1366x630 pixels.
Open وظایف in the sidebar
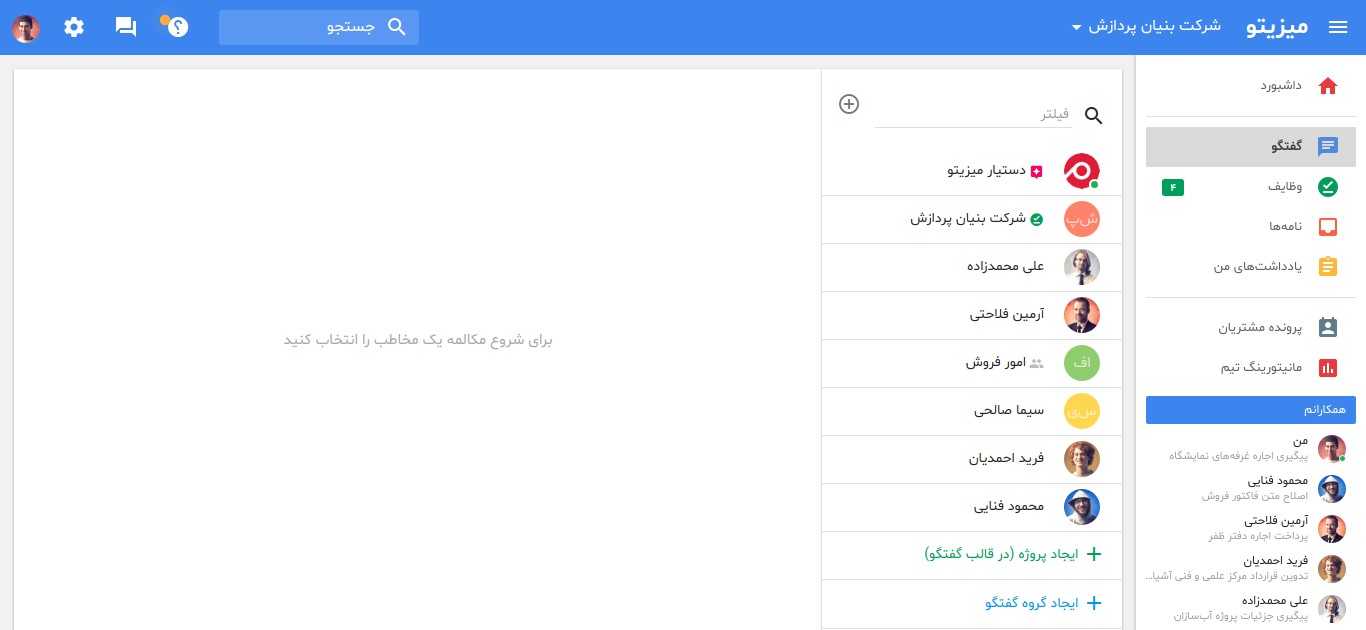[x=1251, y=187]
